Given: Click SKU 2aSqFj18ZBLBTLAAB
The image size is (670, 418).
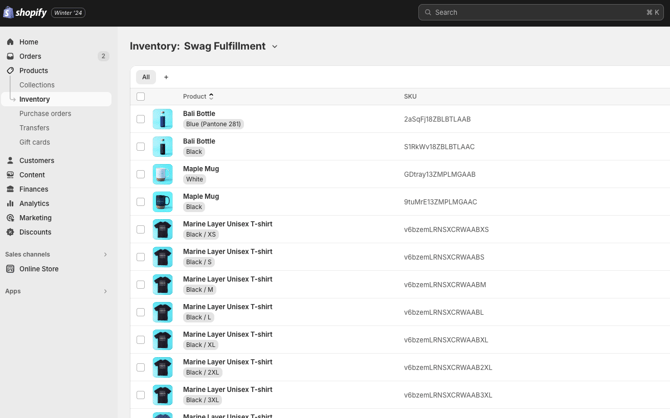Looking at the screenshot, I should pos(437,119).
